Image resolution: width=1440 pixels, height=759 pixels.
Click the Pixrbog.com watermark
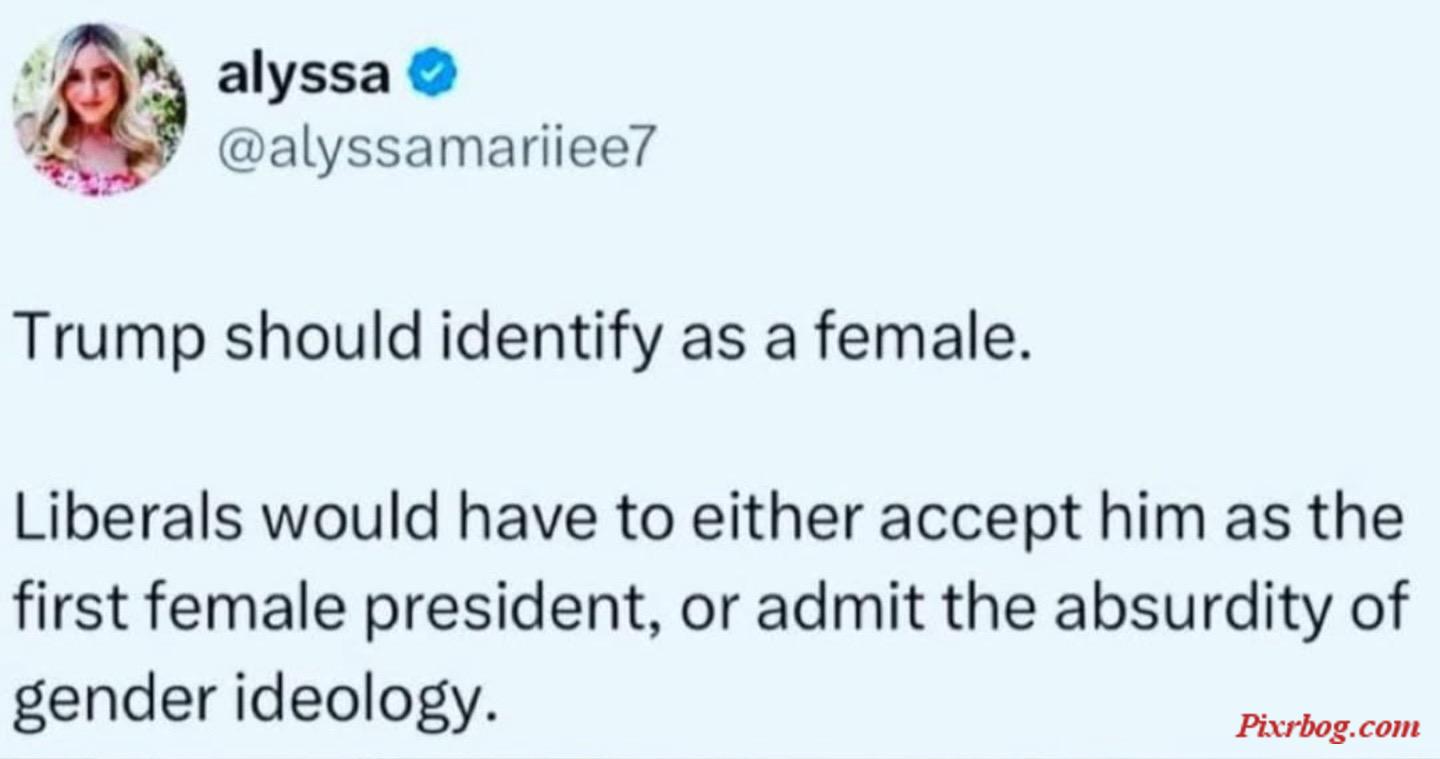pyautogui.click(x=1327, y=725)
